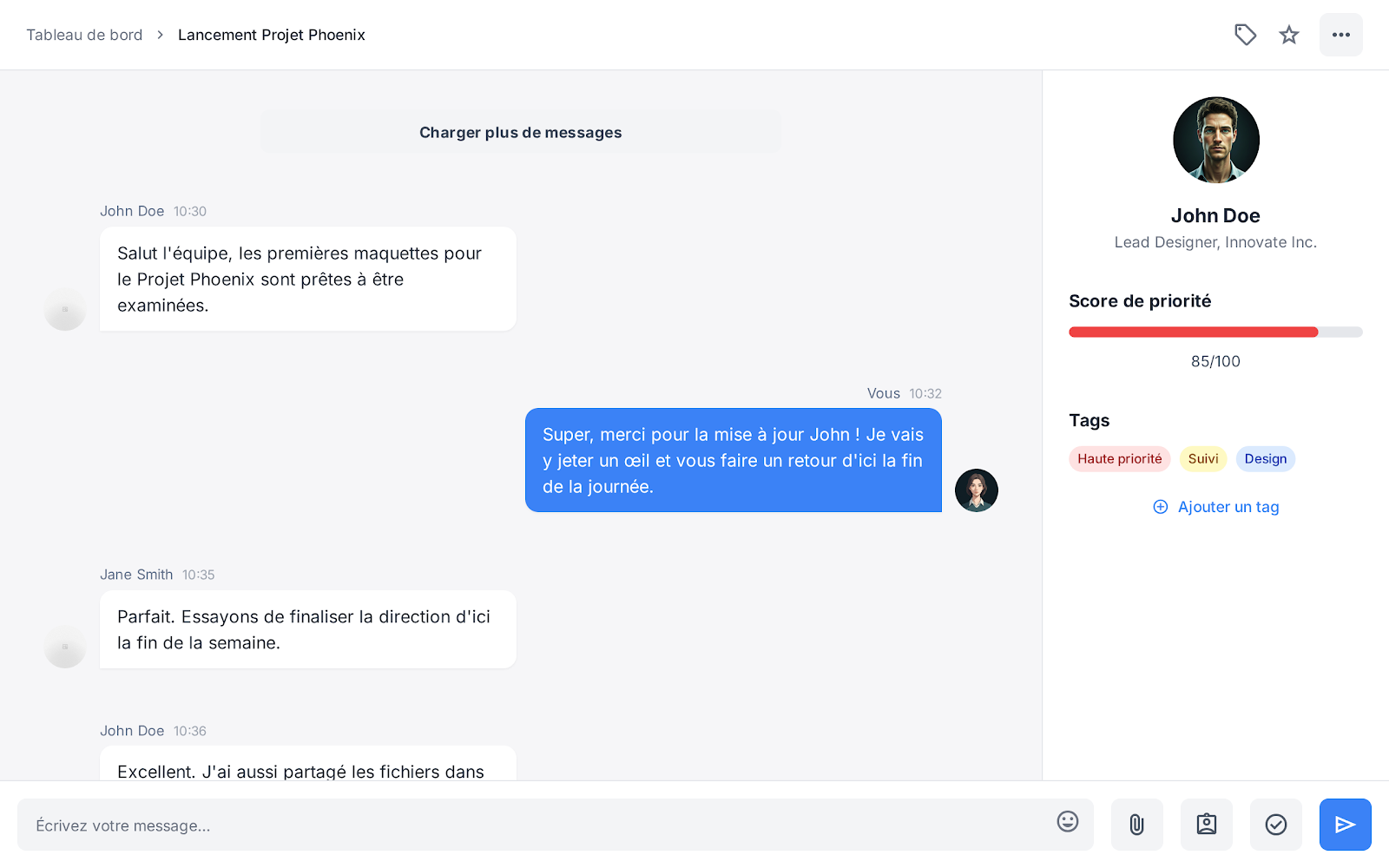Image resolution: width=1389 pixels, height=868 pixels.
Task: Click the checkmark circle icon button
Action: [x=1276, y=825]
